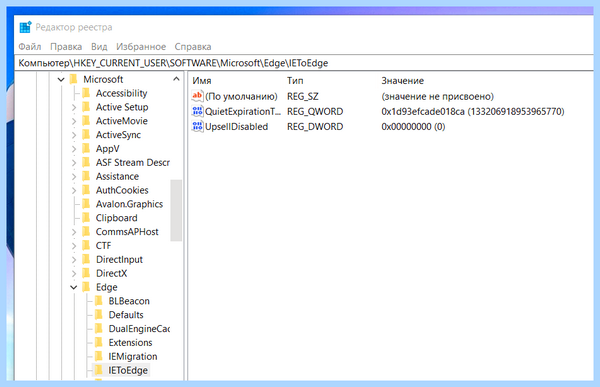Click the Active Setup folder icon
The width and height of the screenshot is (600, 387).
tap(86, 107)
